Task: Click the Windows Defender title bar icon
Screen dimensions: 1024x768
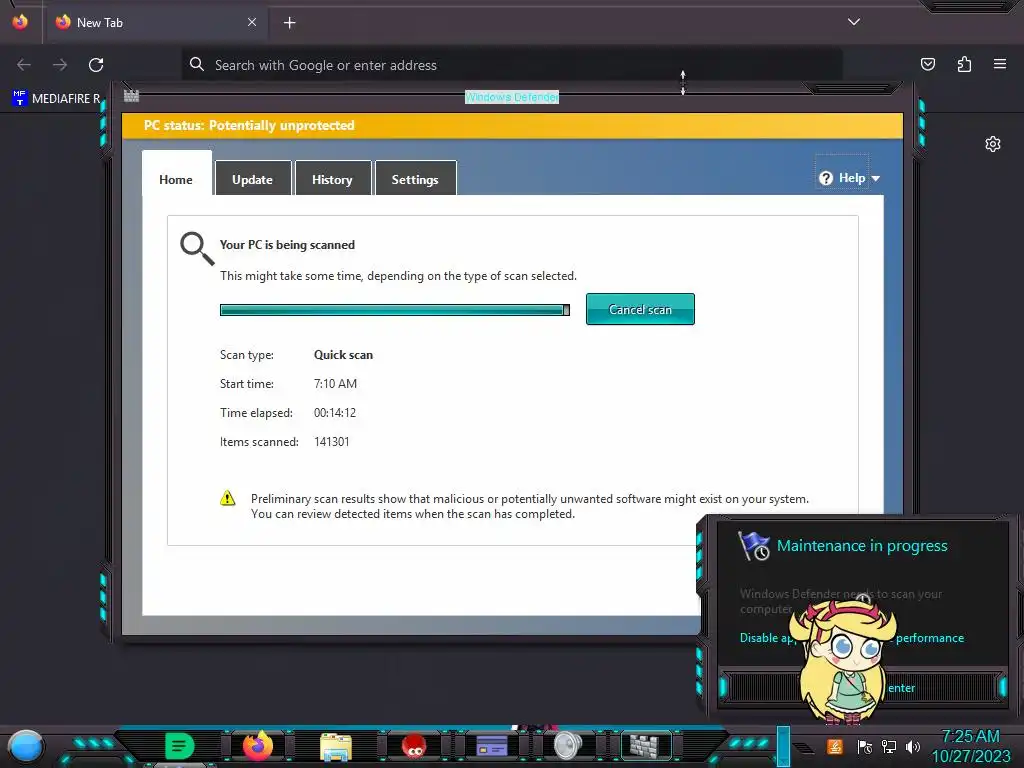Action: point(131,96)
